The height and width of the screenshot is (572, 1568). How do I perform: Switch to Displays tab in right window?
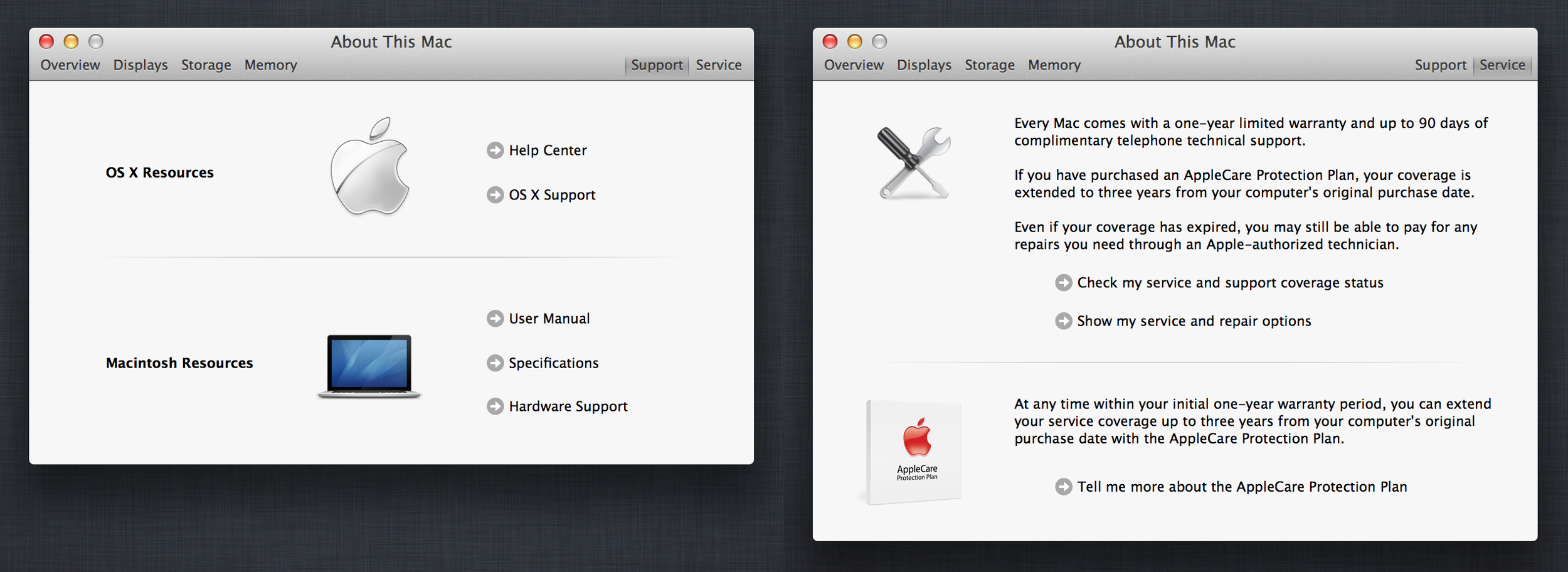point(924,65)
